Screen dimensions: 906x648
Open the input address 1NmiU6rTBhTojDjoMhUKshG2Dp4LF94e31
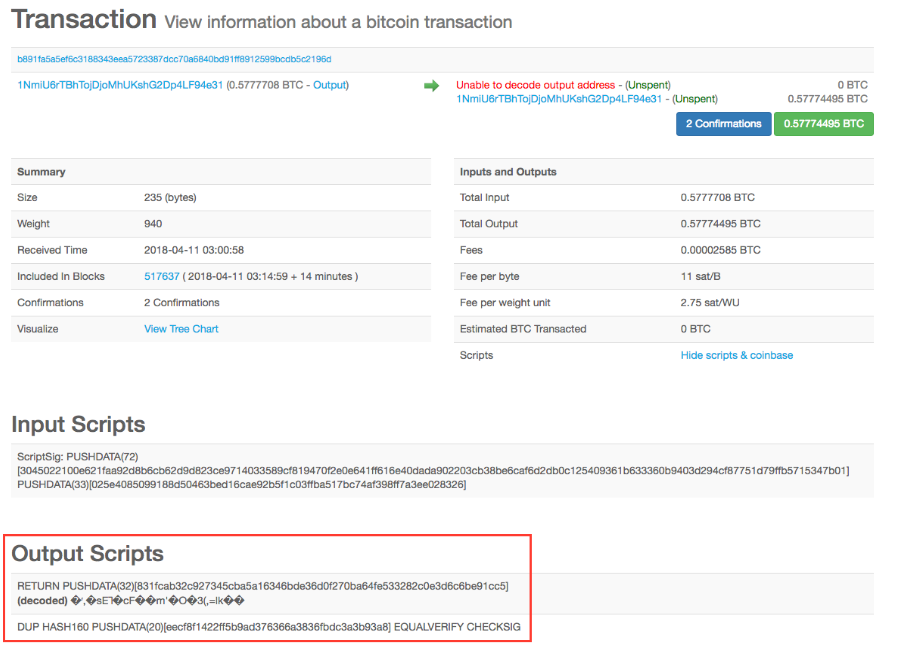click(x=120, y=85)
